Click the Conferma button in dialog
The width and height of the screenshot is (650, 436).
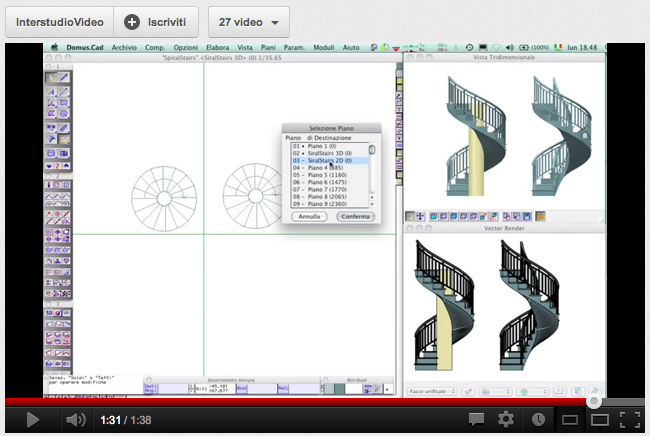354,216
